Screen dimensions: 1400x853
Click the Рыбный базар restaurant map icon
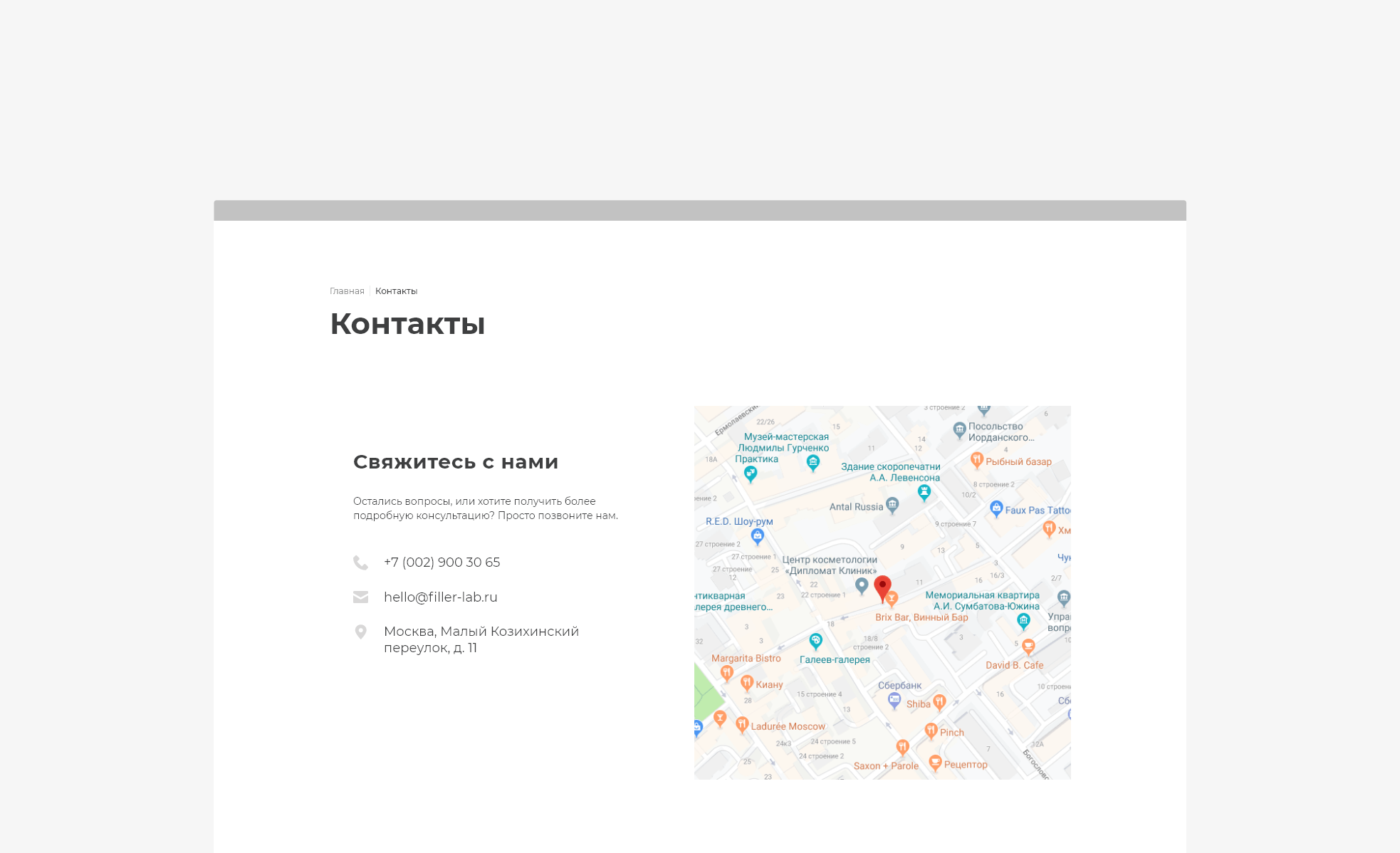pyautogui.click(x=977, y=461)
